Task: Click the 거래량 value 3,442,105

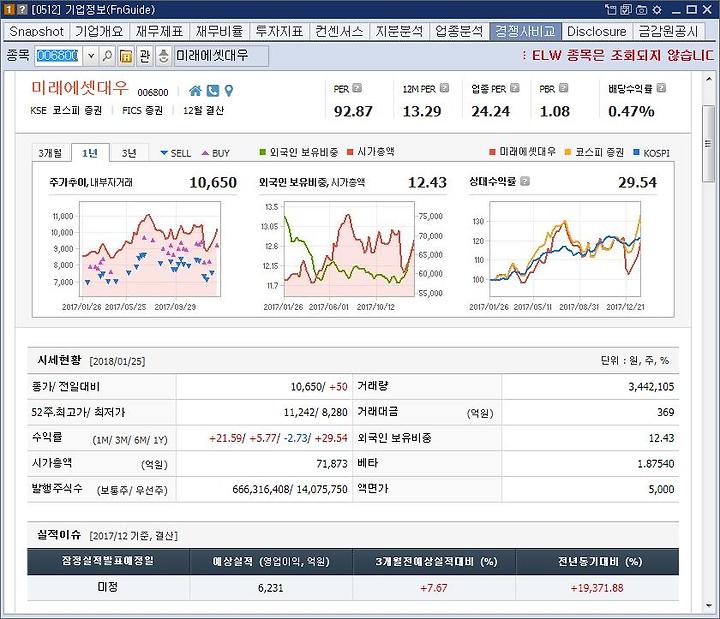Action: coord(651,387)
